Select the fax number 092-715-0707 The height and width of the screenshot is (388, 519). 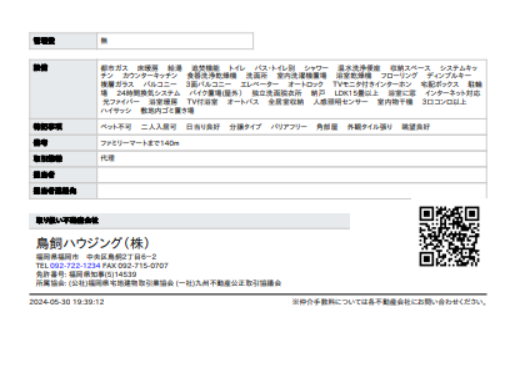(x=143, y=266)
